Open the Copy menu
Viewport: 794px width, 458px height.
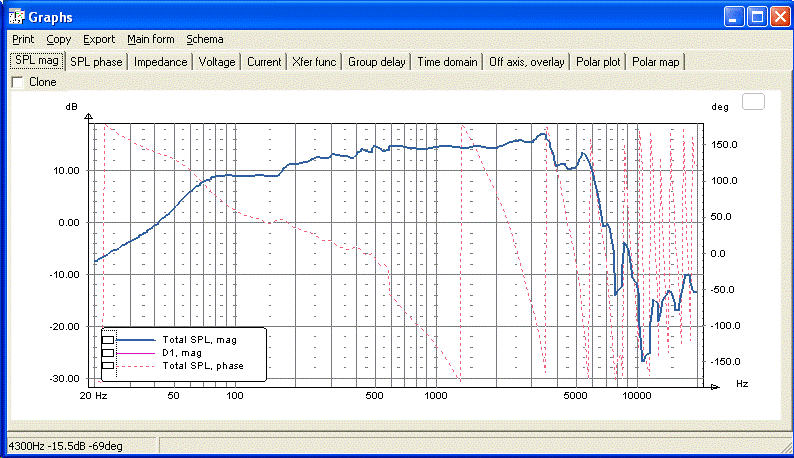[x=59, y=39]
